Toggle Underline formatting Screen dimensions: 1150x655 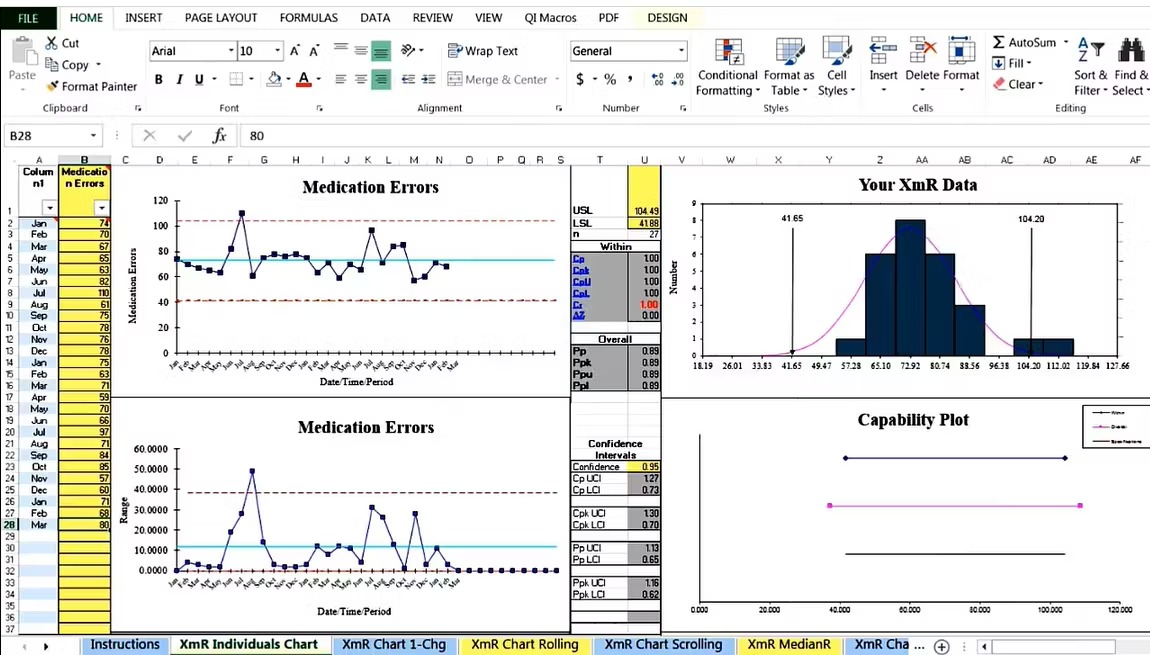coord(199,79)
